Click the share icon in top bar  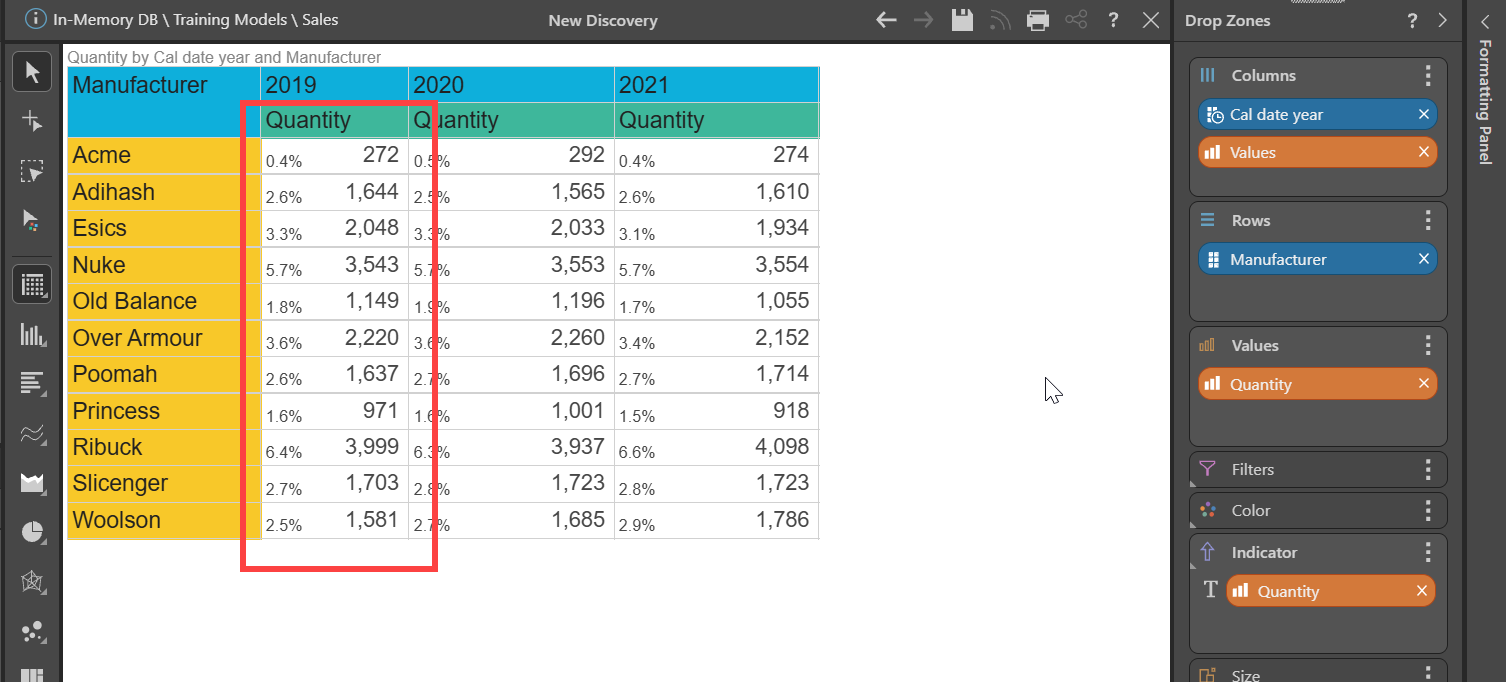[x=1076, y=20]
